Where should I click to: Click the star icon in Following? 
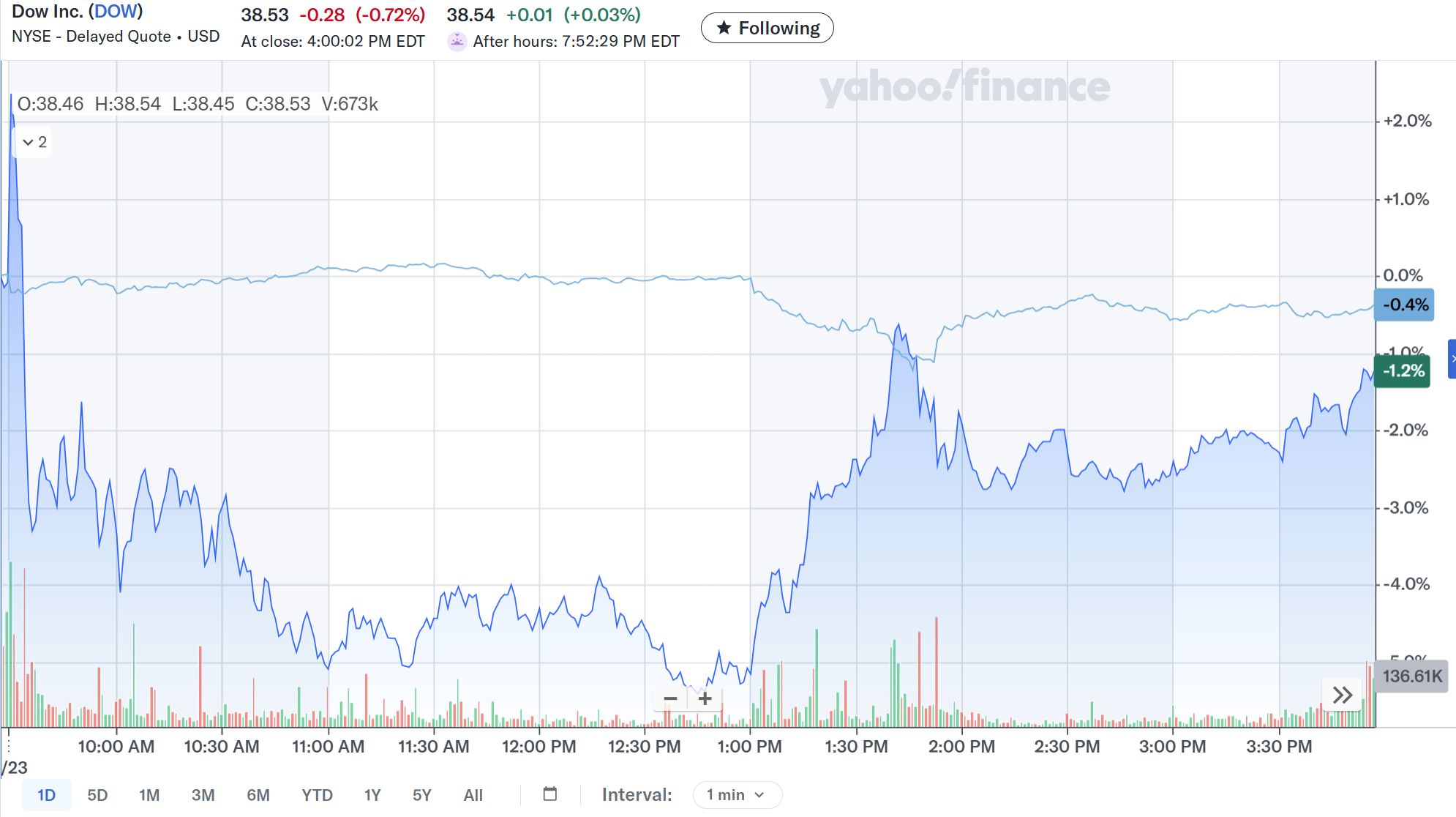click(724, 28)
